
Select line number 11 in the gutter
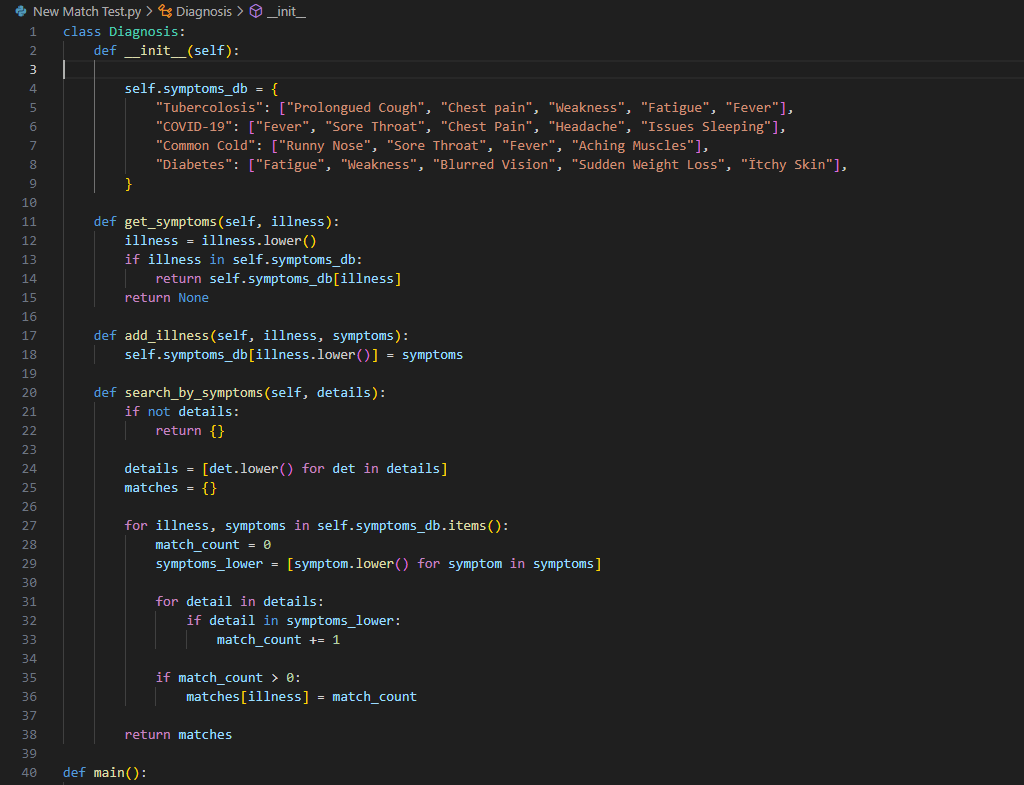(x=29, y=221)
